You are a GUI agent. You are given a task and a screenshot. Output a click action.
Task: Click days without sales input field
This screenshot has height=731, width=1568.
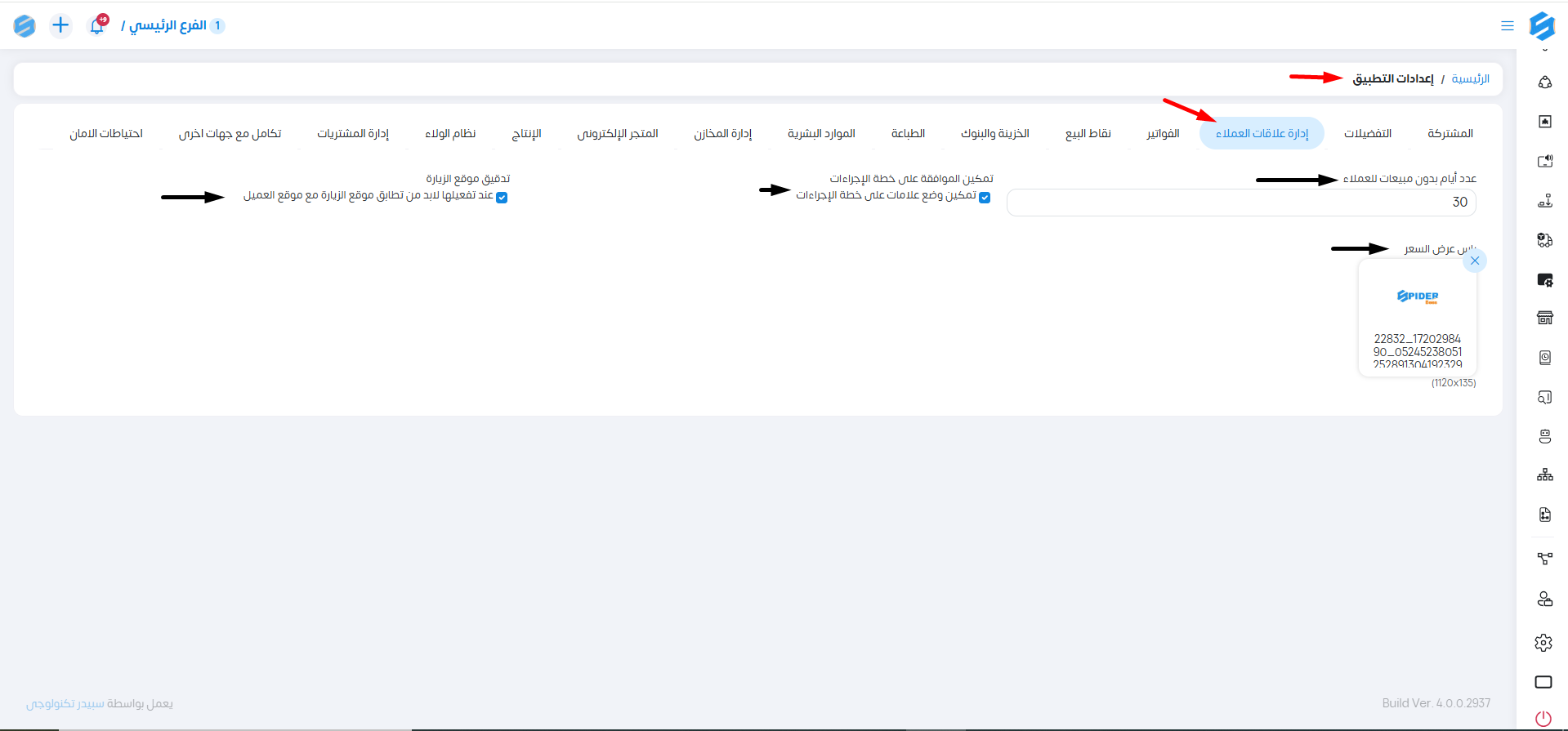tap(1240, 203)
